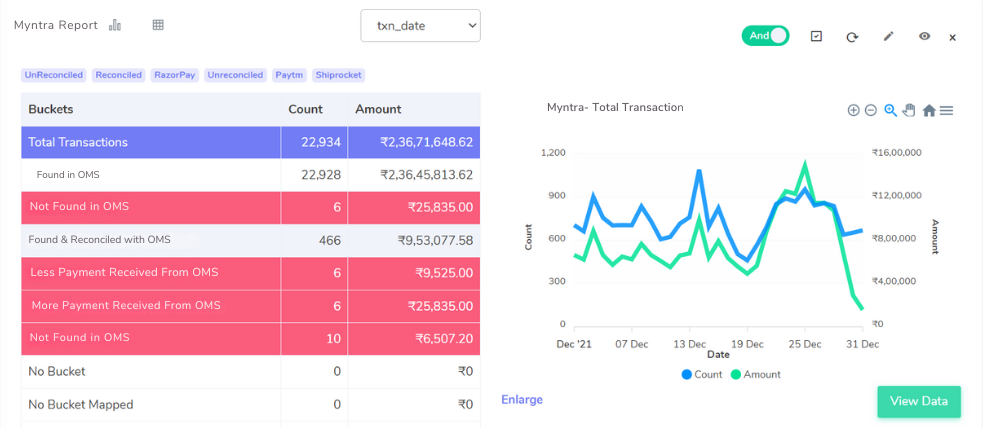The height and width of the screenshot is (428, 983).
Task: Activate chart selection zoom magnifier
Action: pos(890,110)
